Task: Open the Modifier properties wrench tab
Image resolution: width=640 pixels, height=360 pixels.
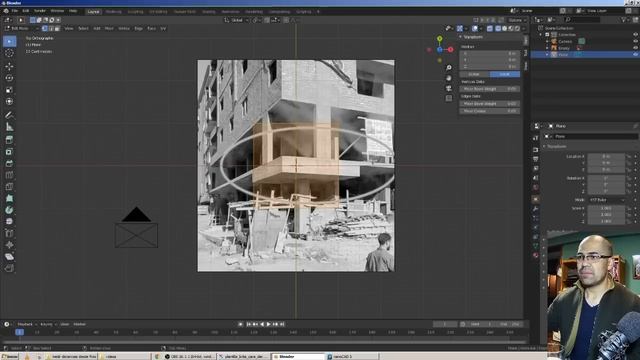Action: click(536, 209)
